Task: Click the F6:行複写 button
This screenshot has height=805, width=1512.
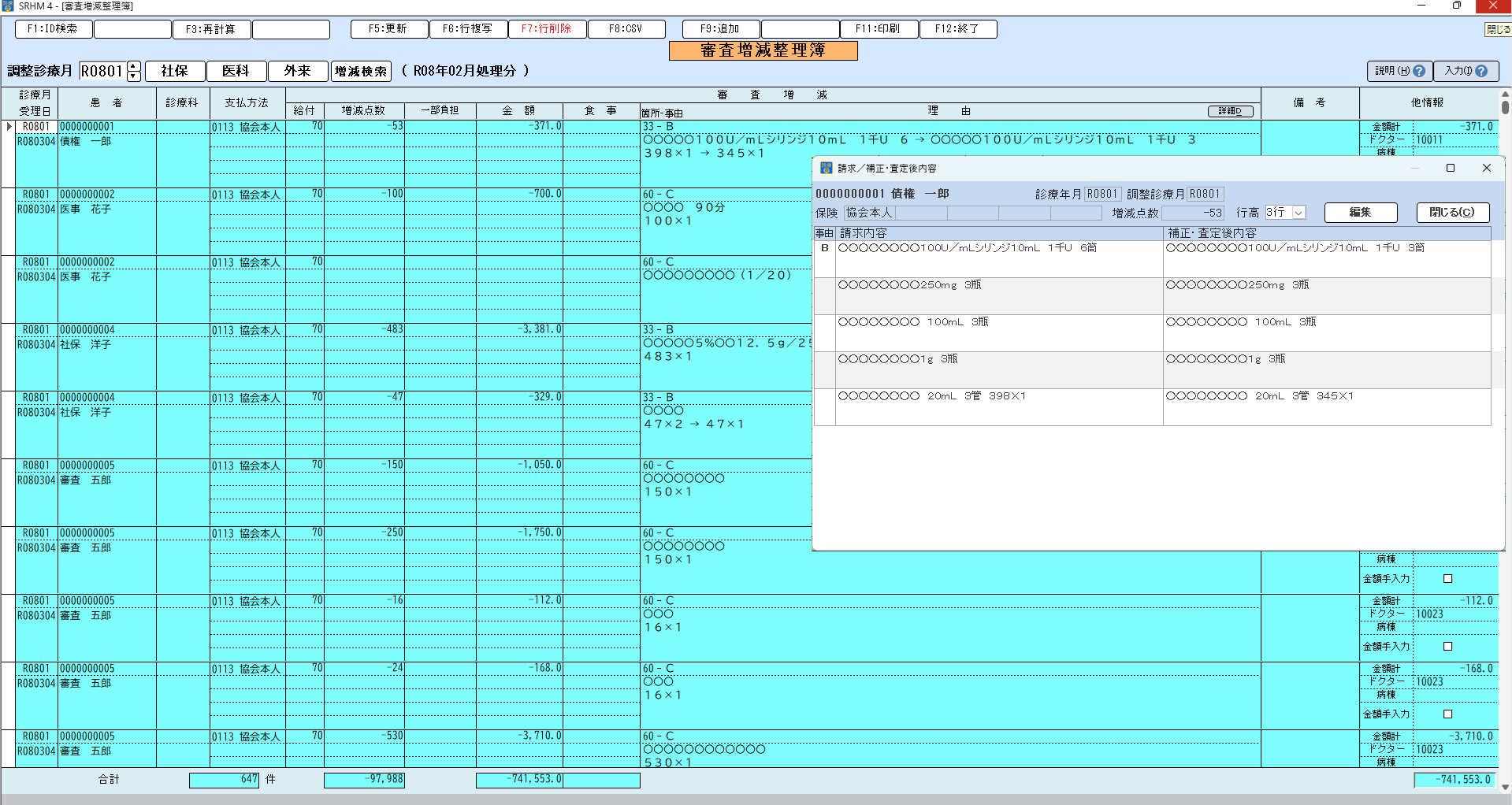Action: pyautogui.click(x=468, y=29)
